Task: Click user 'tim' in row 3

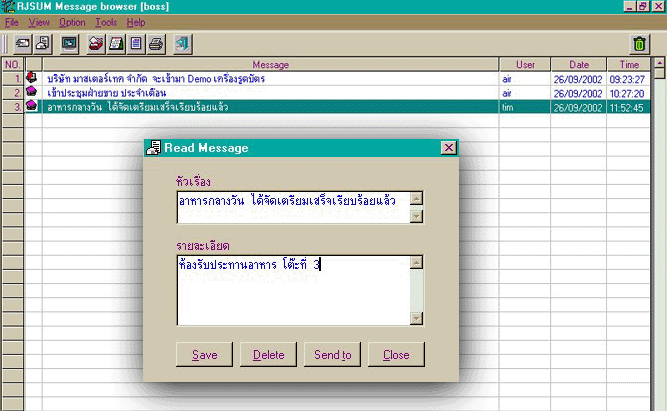Action: (x=507, y=107)
